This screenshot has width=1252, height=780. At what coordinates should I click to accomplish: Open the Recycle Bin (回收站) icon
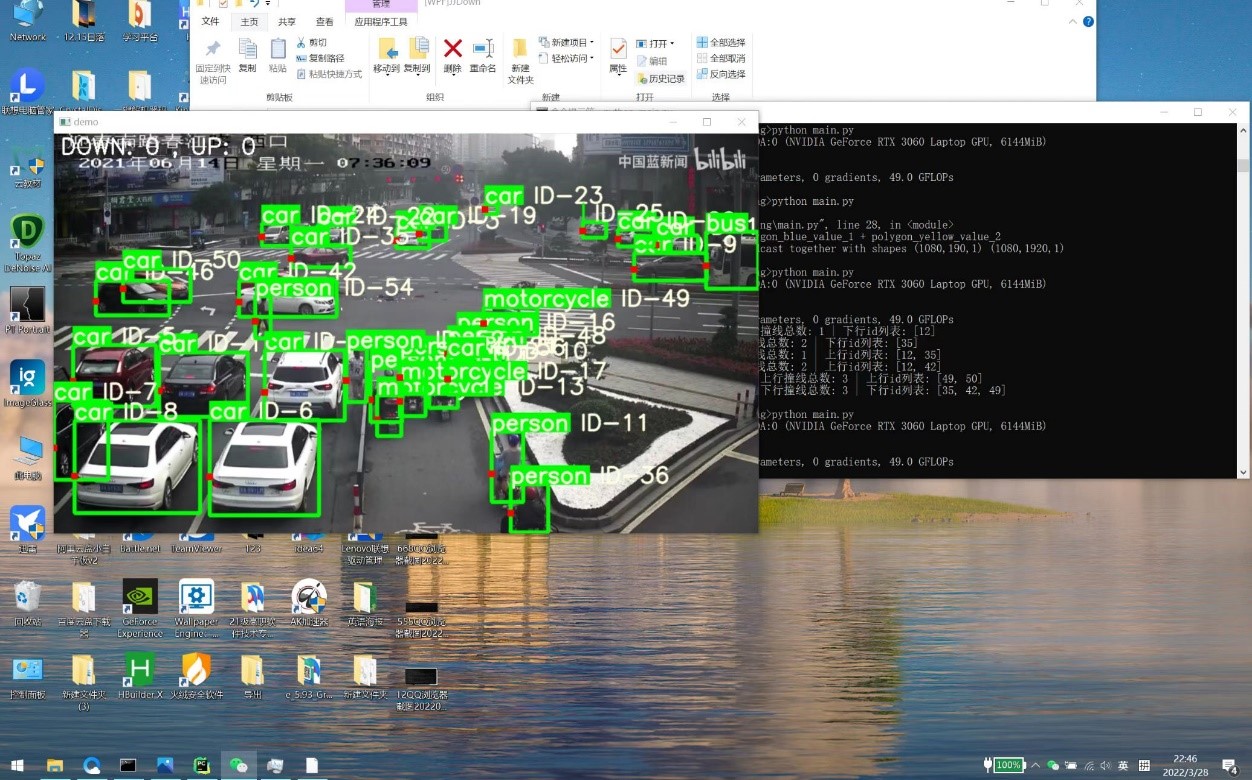[x=27, y=602]
